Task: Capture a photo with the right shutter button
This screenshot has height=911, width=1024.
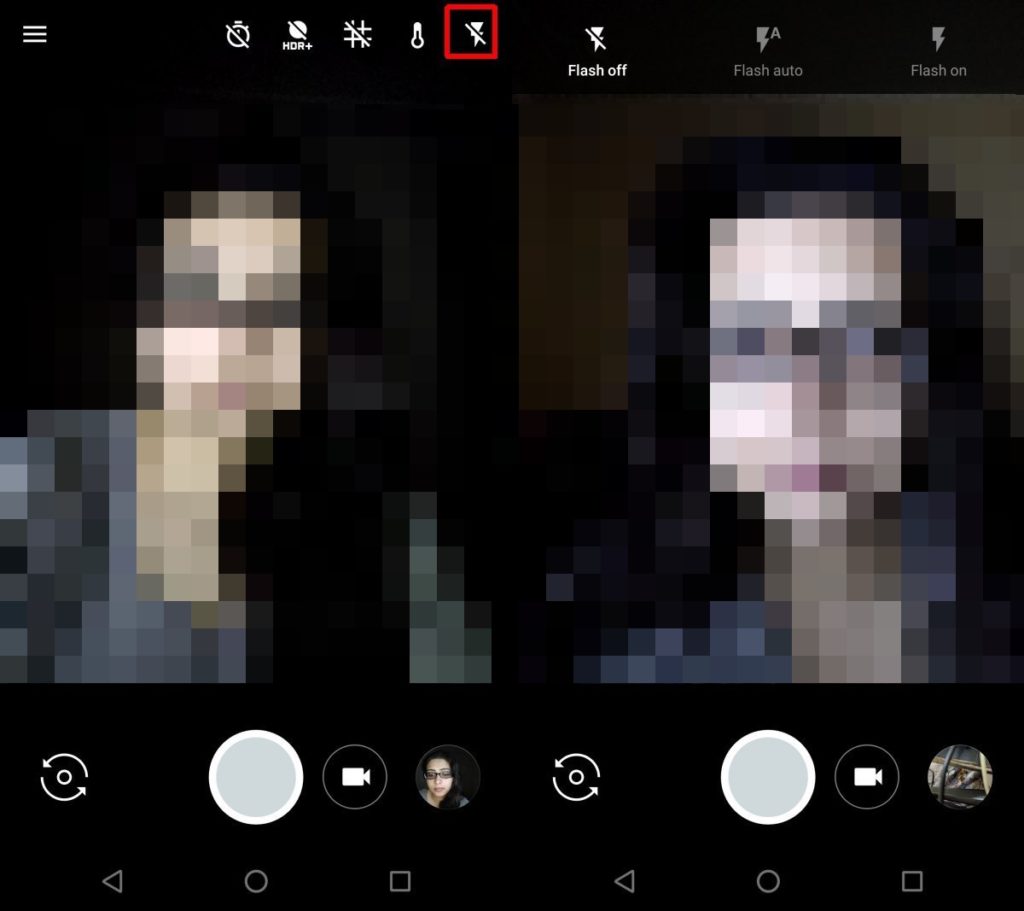Action: (767, 777)
